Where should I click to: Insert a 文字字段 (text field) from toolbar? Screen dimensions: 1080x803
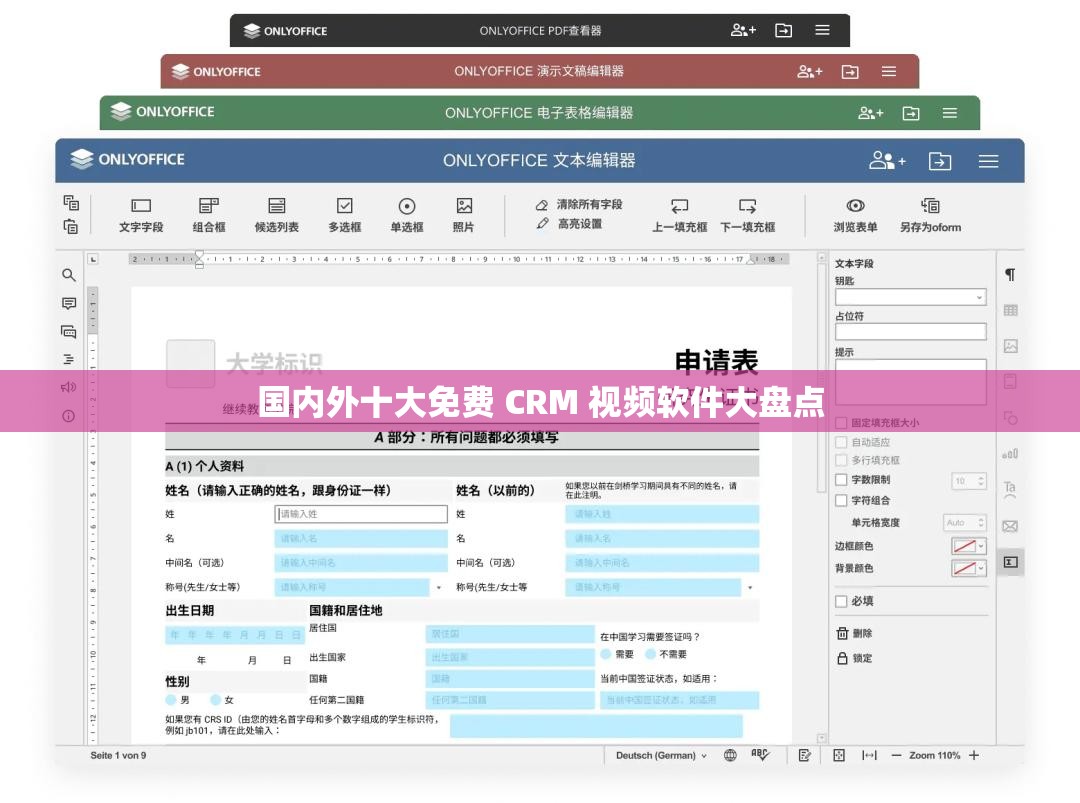[x=140, y=214]
